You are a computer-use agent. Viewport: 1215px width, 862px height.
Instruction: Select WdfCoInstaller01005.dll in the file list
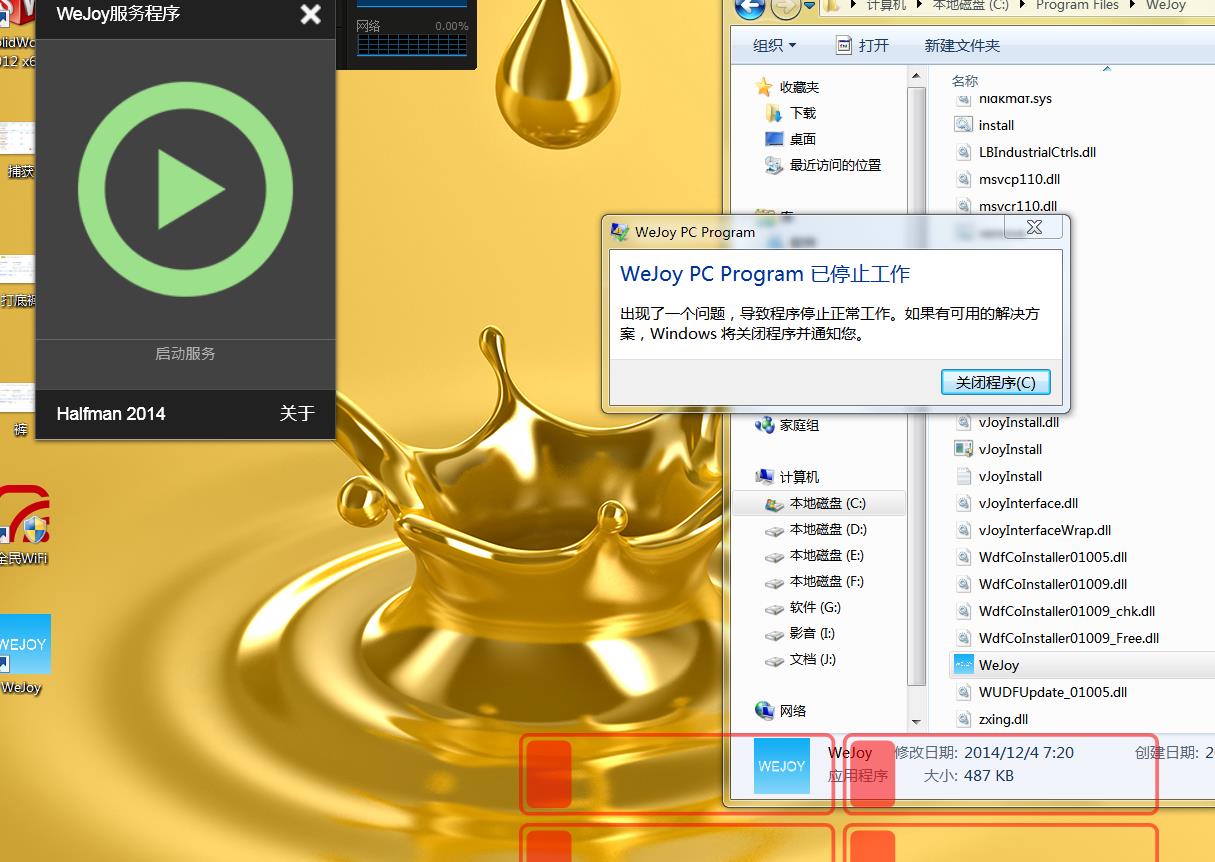pyautogui.click(x=1041, y=557)
